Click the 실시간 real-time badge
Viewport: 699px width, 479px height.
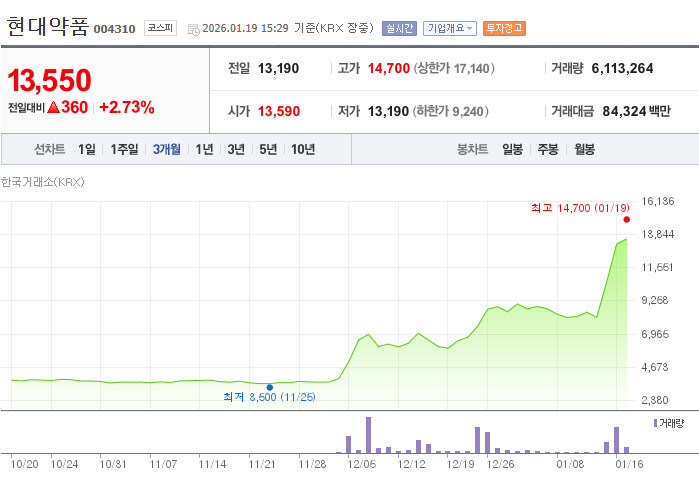pyautogui.click(x=399, y=29)
